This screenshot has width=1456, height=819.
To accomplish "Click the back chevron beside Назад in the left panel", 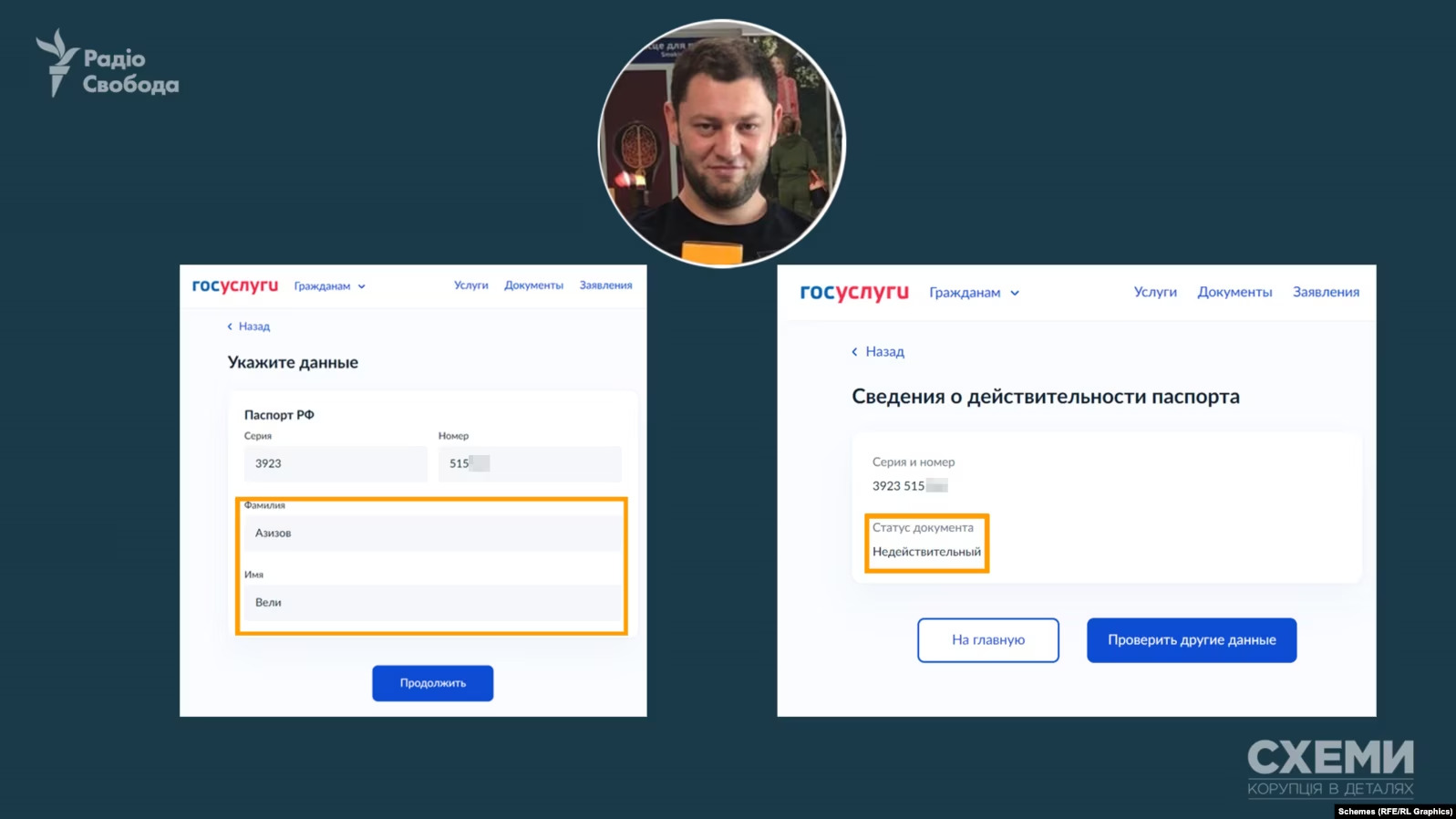I will tap(230, 327).
